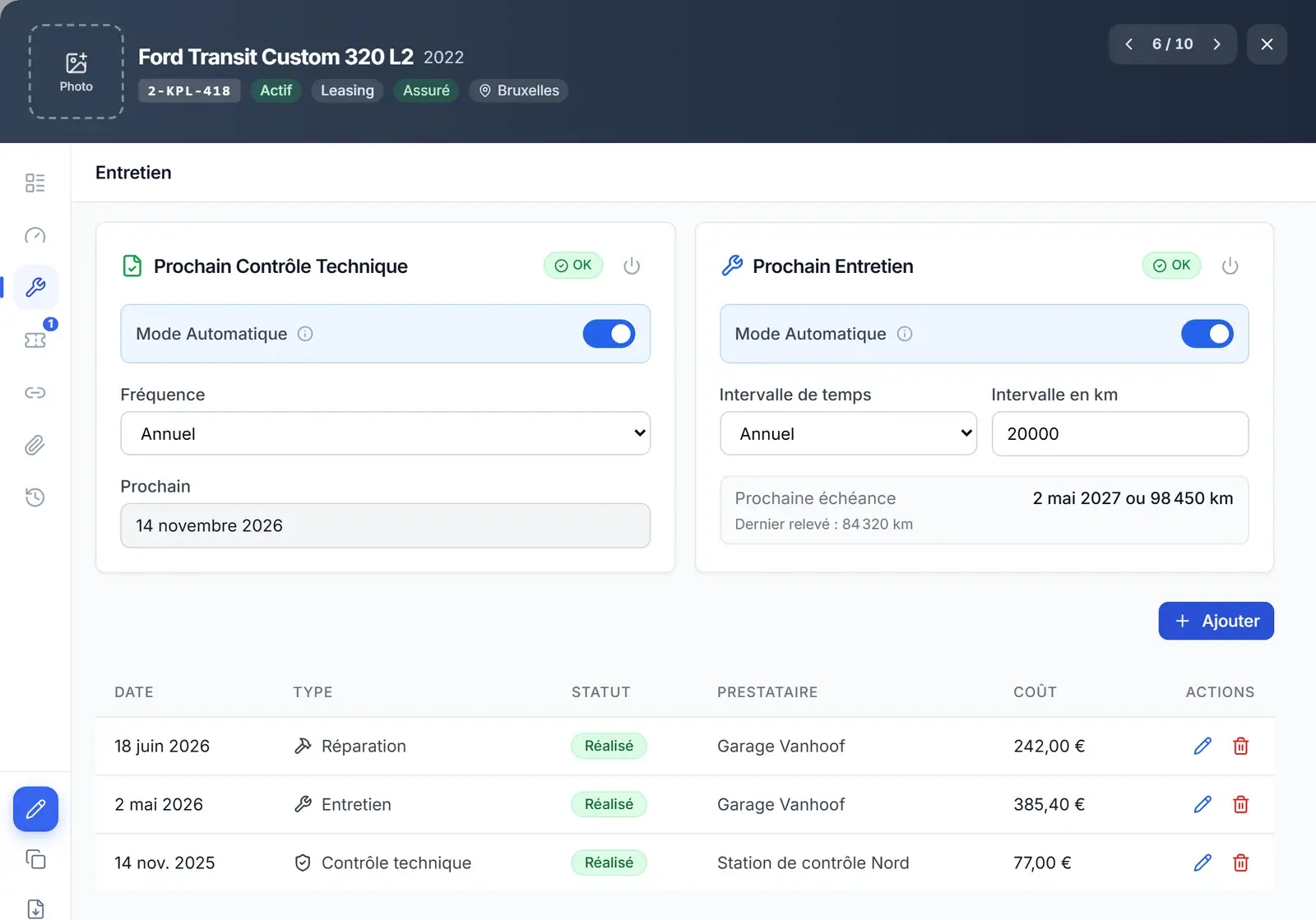1316x920 pixels.
Task: Open the mileage gauge sidebar icon
Action: (x=35, y=235)
